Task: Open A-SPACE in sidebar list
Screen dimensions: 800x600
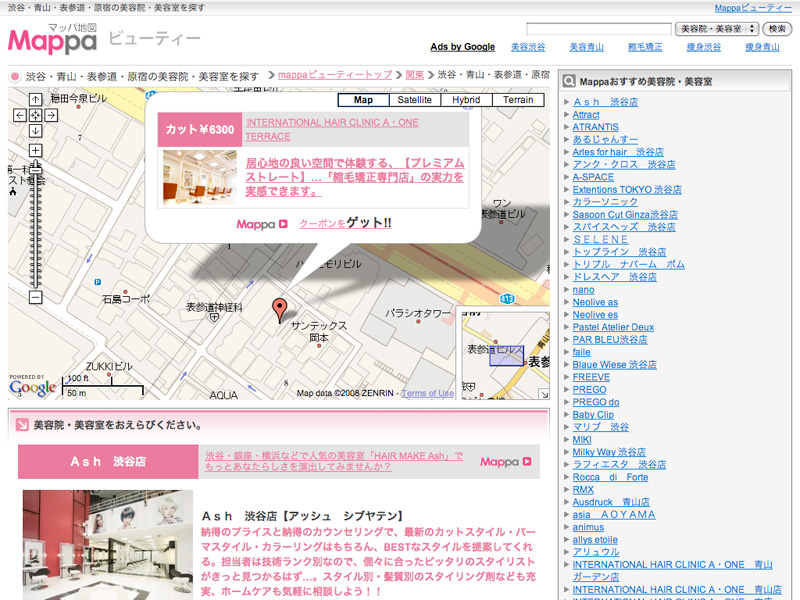Action: coord(593,177)
